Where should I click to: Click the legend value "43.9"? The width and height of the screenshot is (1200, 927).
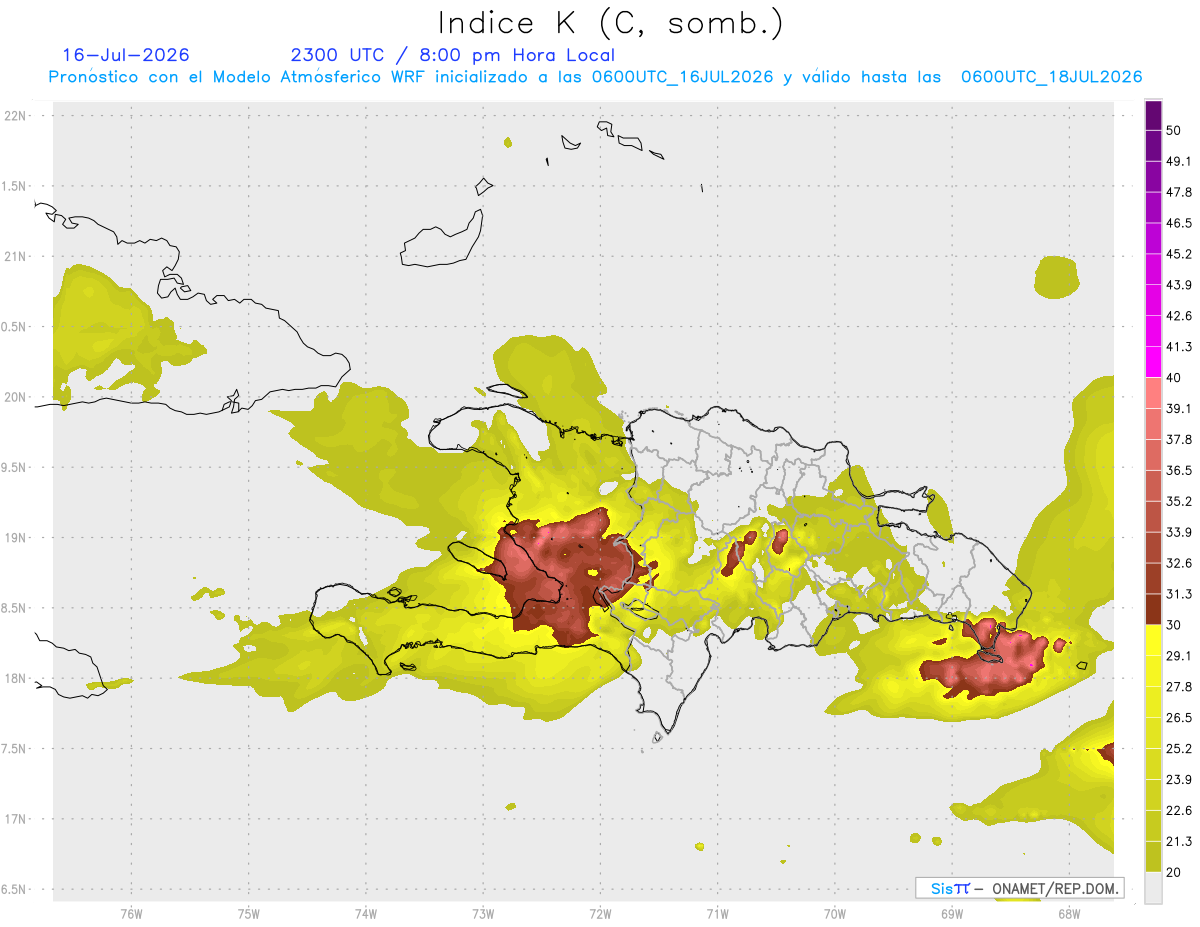1179,285
